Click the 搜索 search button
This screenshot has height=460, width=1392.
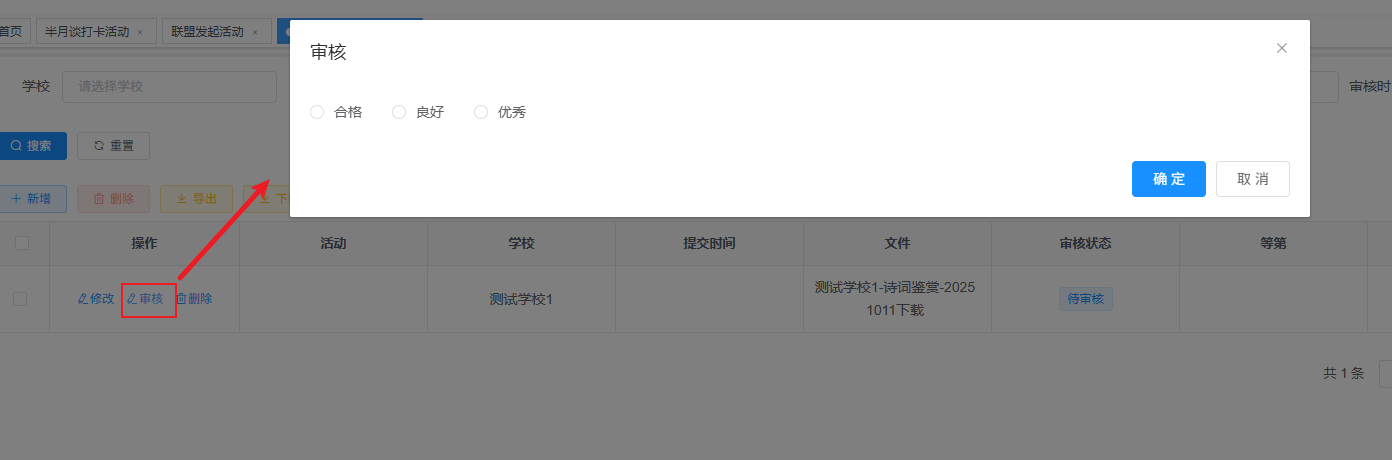(32, 146)
